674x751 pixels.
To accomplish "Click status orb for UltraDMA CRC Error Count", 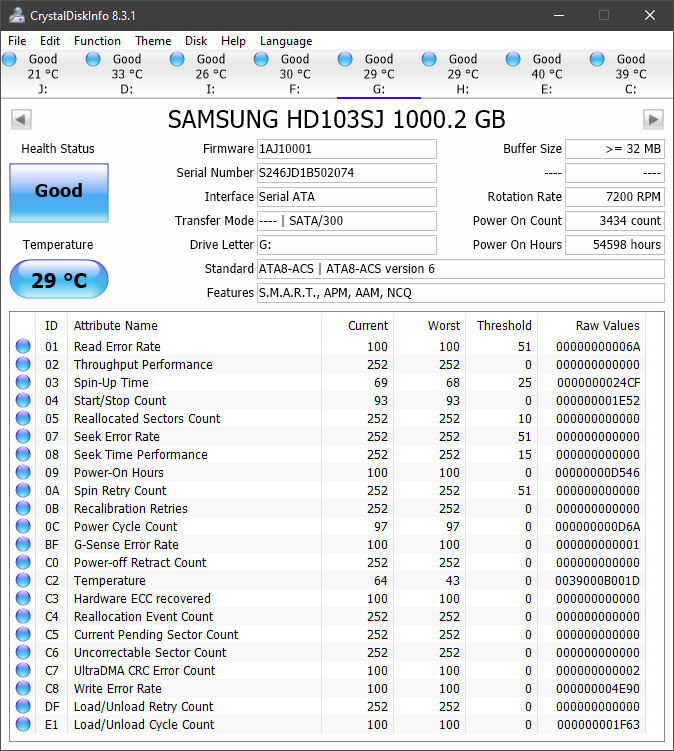I will 23,670.
